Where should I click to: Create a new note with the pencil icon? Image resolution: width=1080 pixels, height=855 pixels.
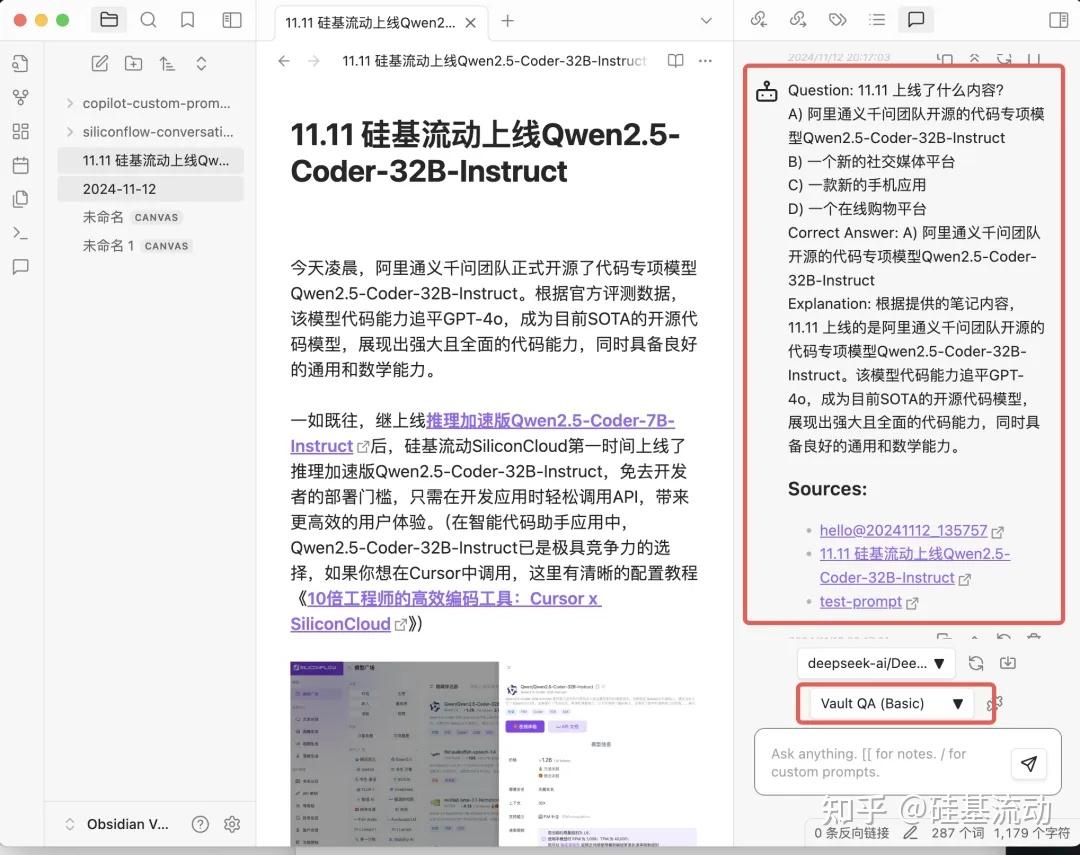(99, 62)
